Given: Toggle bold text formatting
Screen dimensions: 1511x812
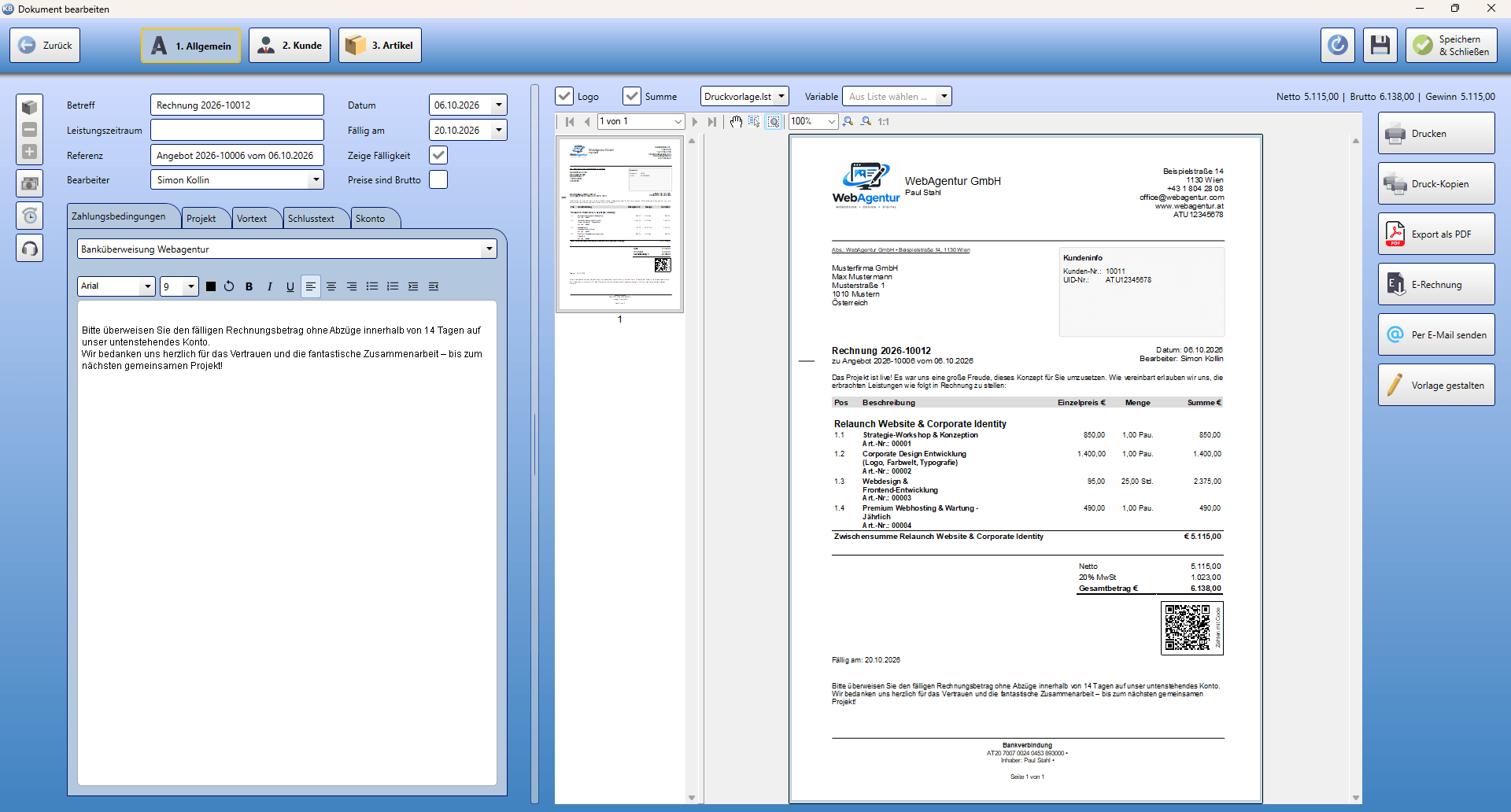Looking at the screenshot, I should 249,286.
